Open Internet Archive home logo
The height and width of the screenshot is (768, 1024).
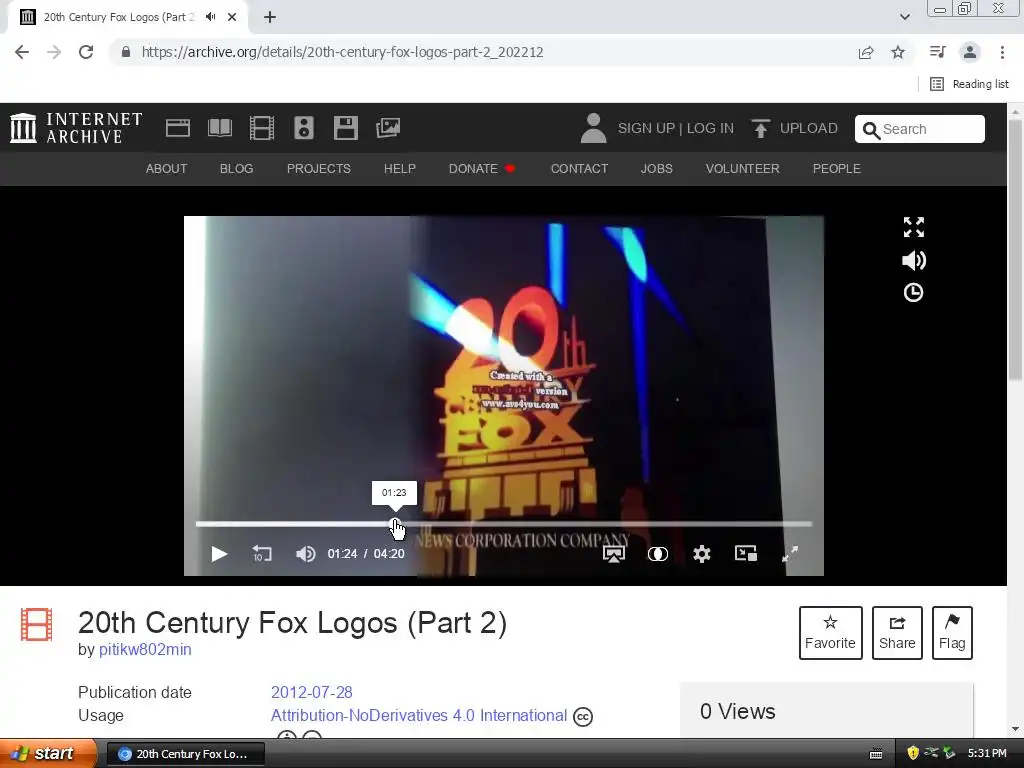coord(76,128)
